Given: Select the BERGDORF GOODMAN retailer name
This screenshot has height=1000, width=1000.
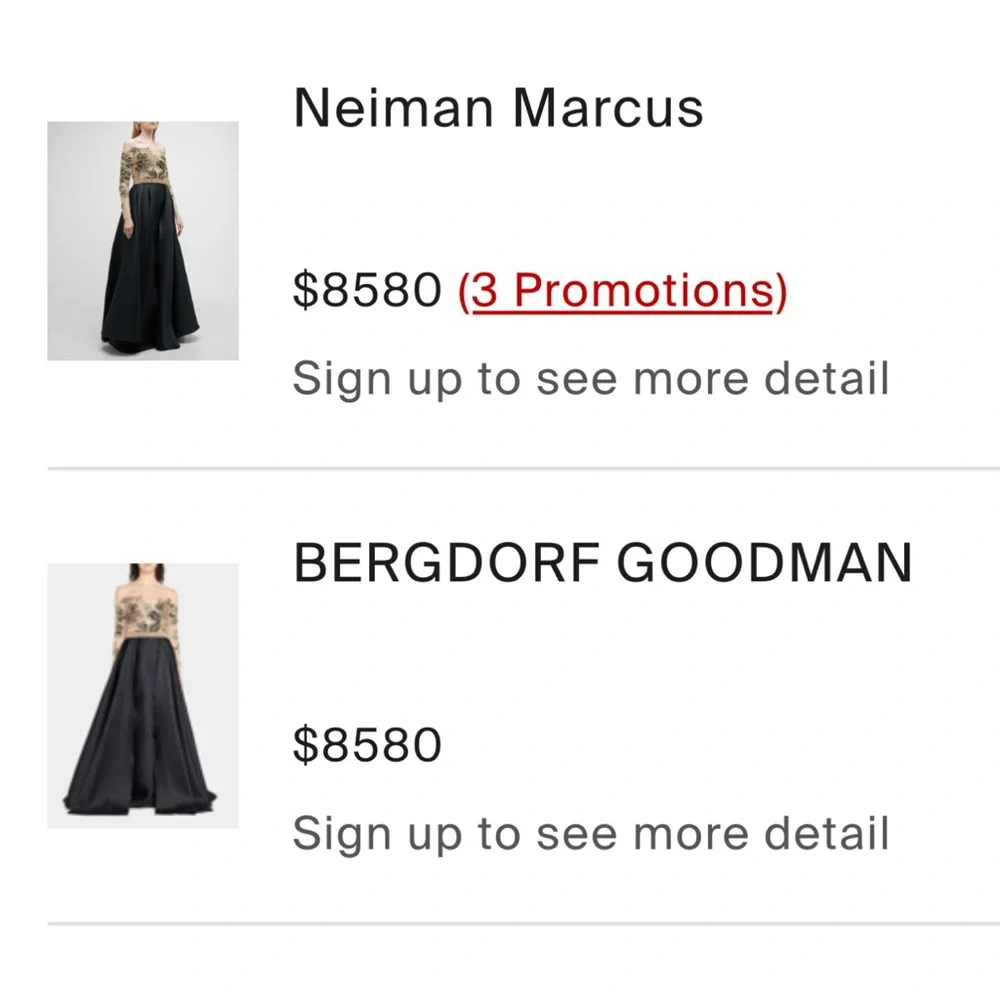Looking at the screenshot, I should [x=602, y=565].
